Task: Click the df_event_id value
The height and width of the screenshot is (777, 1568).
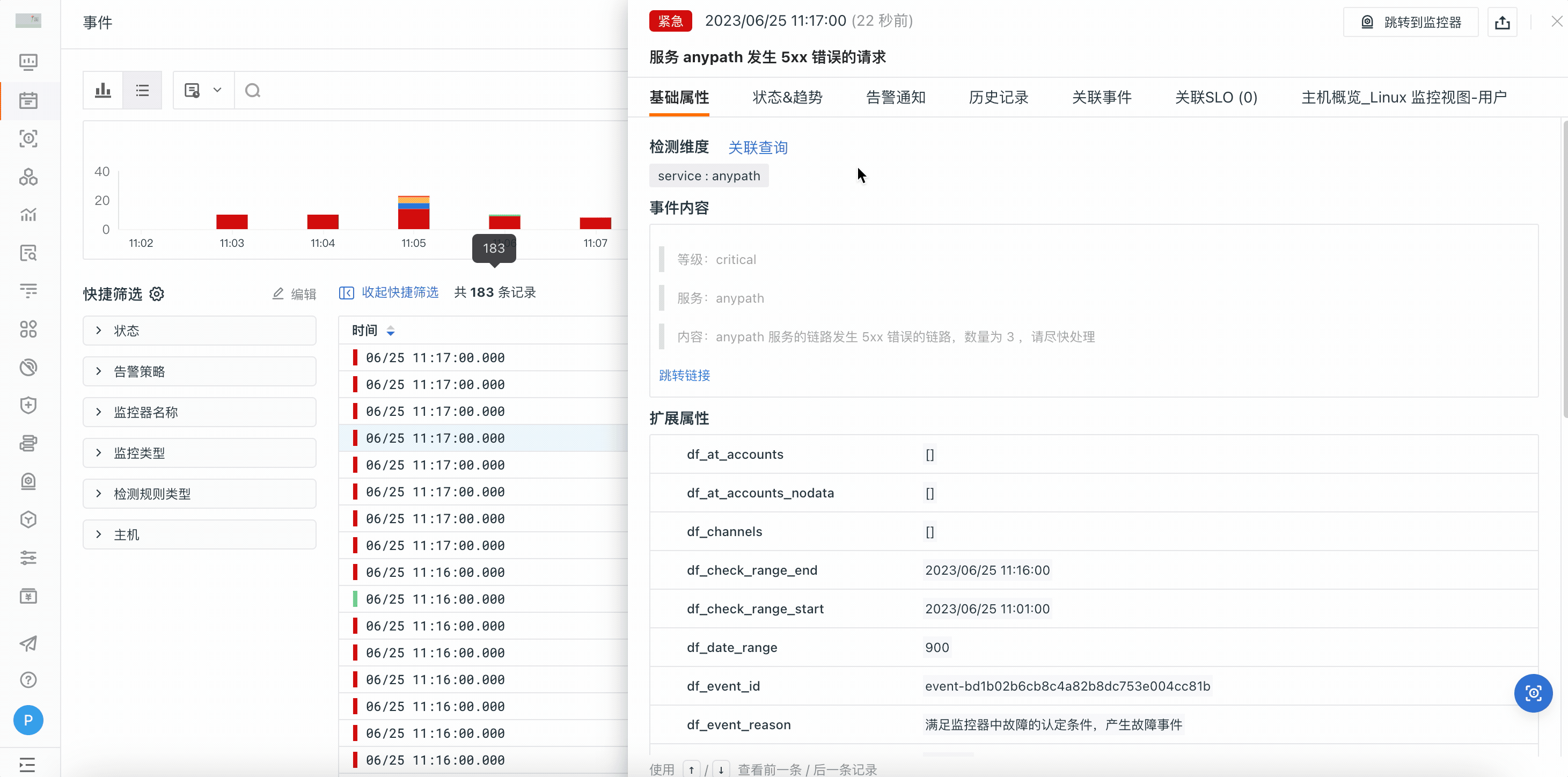Action: click(1067, 686)
